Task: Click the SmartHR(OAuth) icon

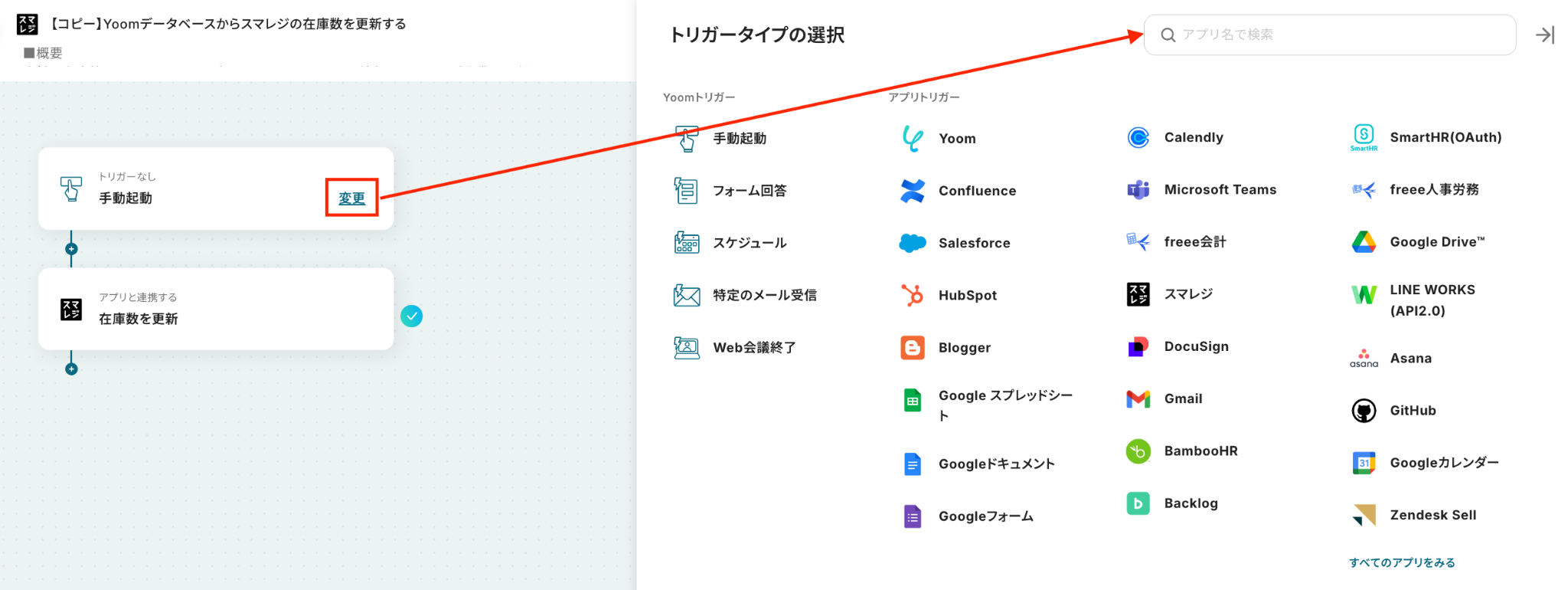Action: coord(1364,137)
